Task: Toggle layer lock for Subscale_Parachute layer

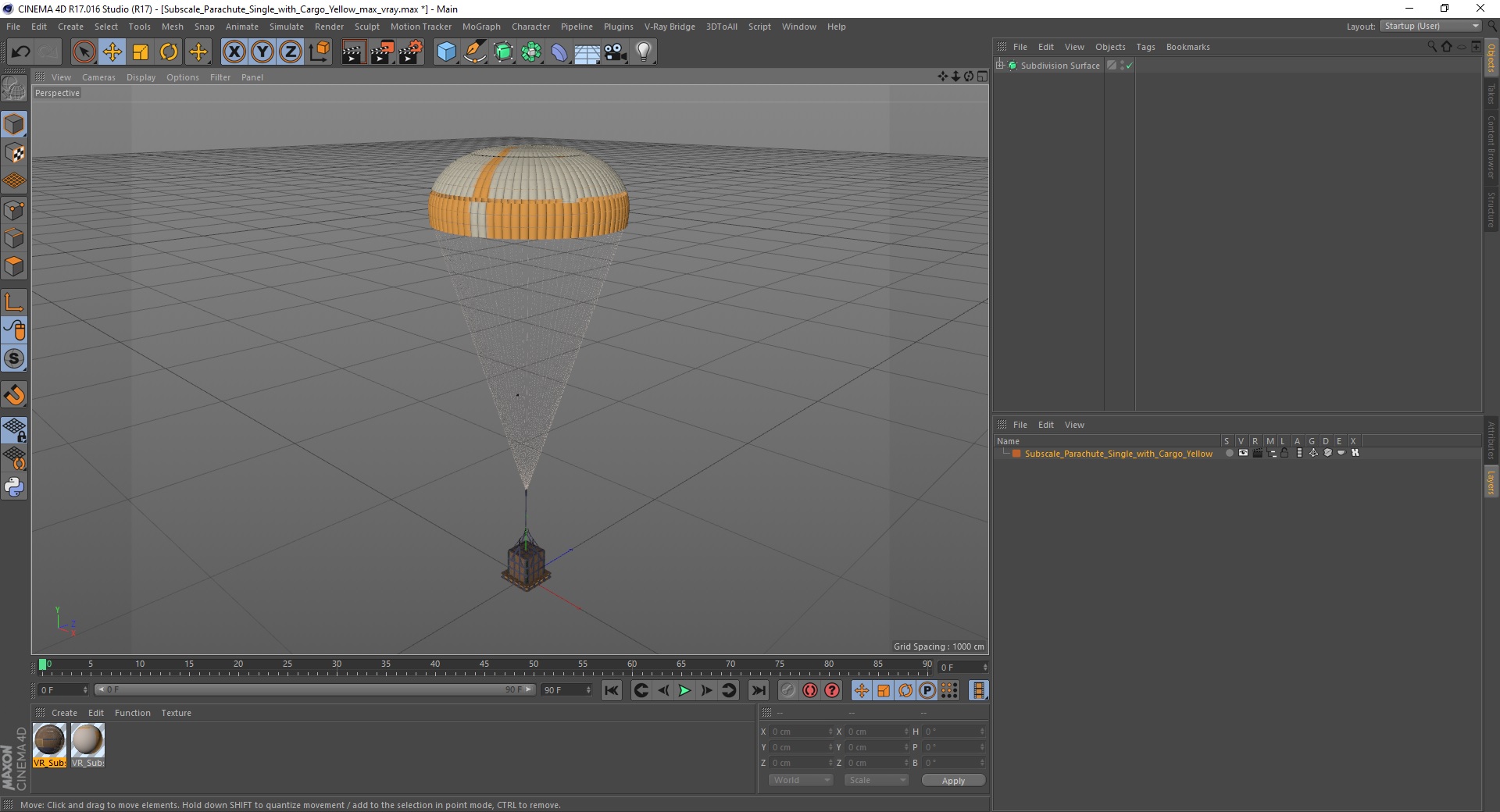Action: coord(1284,453)
